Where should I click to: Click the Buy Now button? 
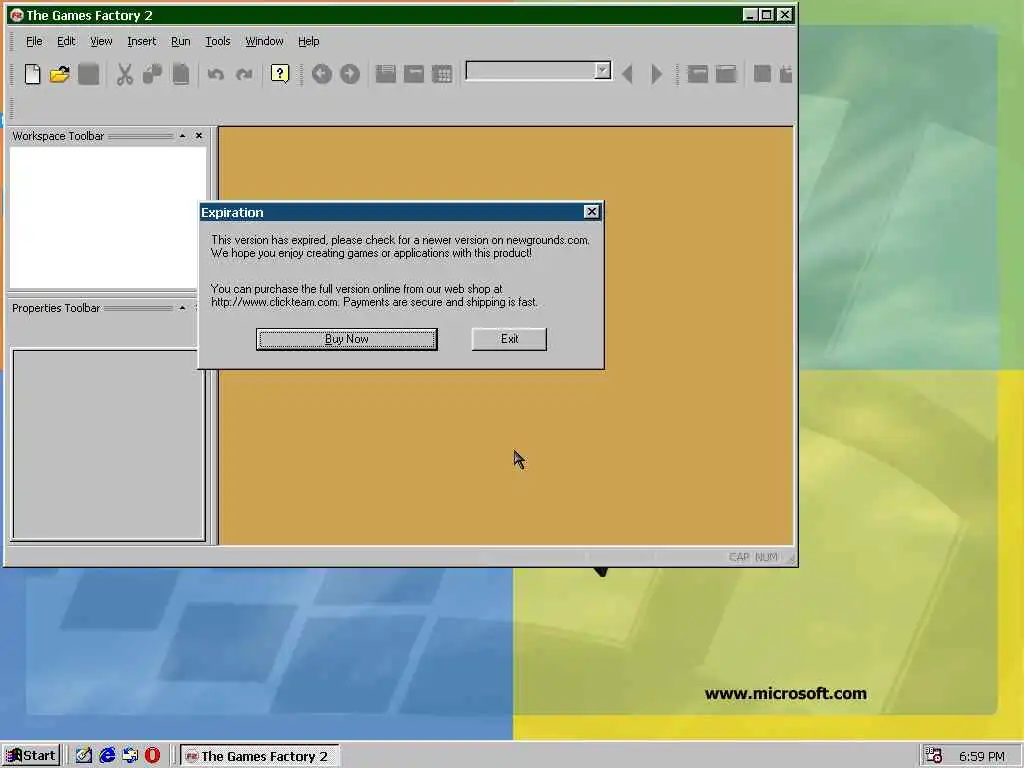[x=347, y=339]
